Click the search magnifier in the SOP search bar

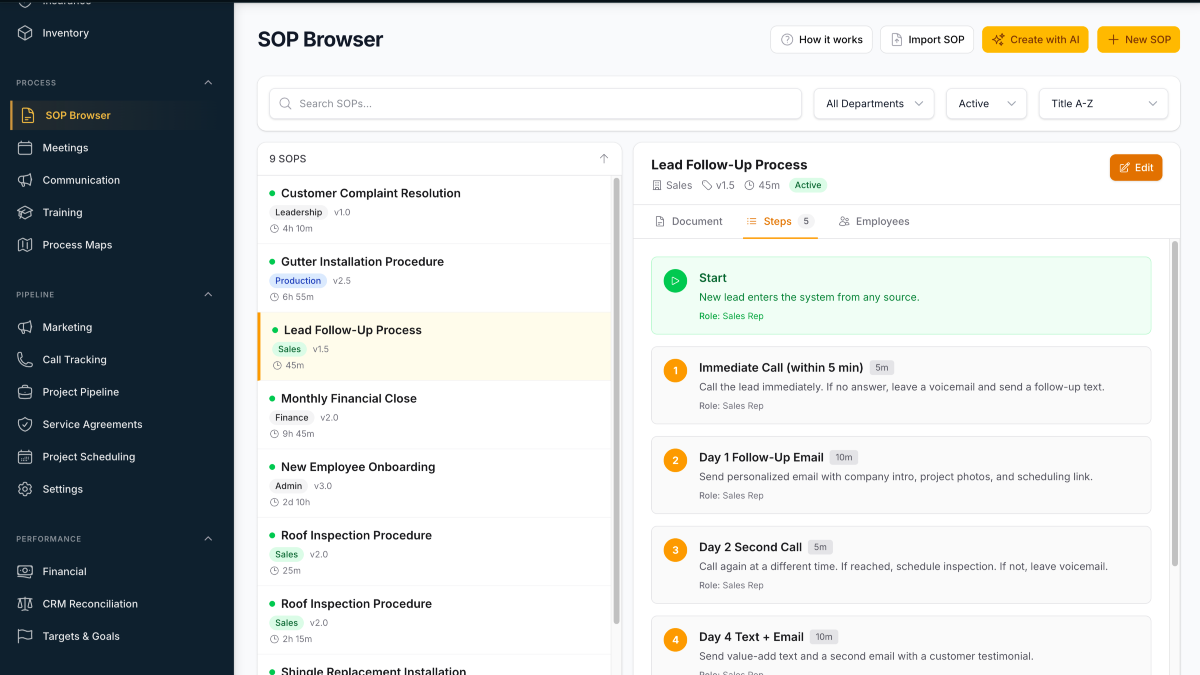285,103
